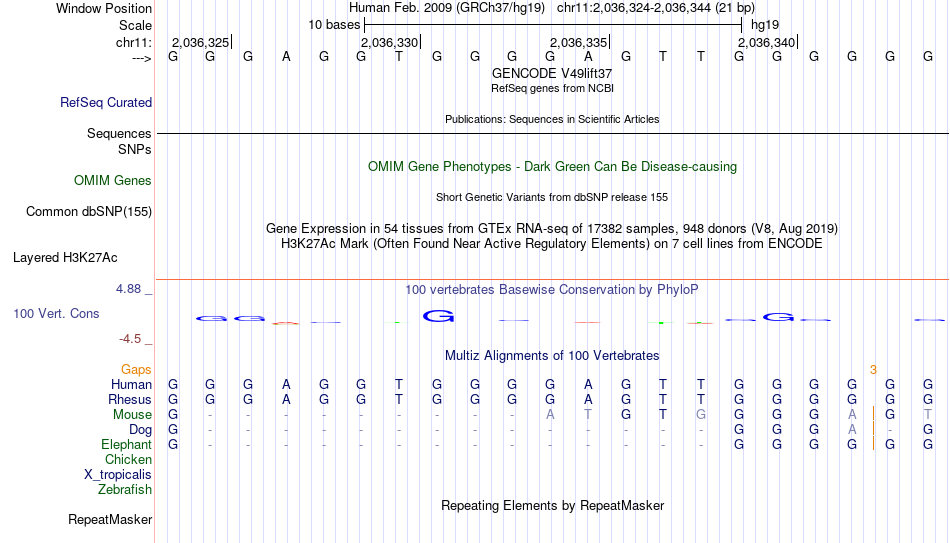Viewport: 950px width, 543px height.
Task: Click the orange 3 in the Gaps row
Action: click(x=873, y=370)
